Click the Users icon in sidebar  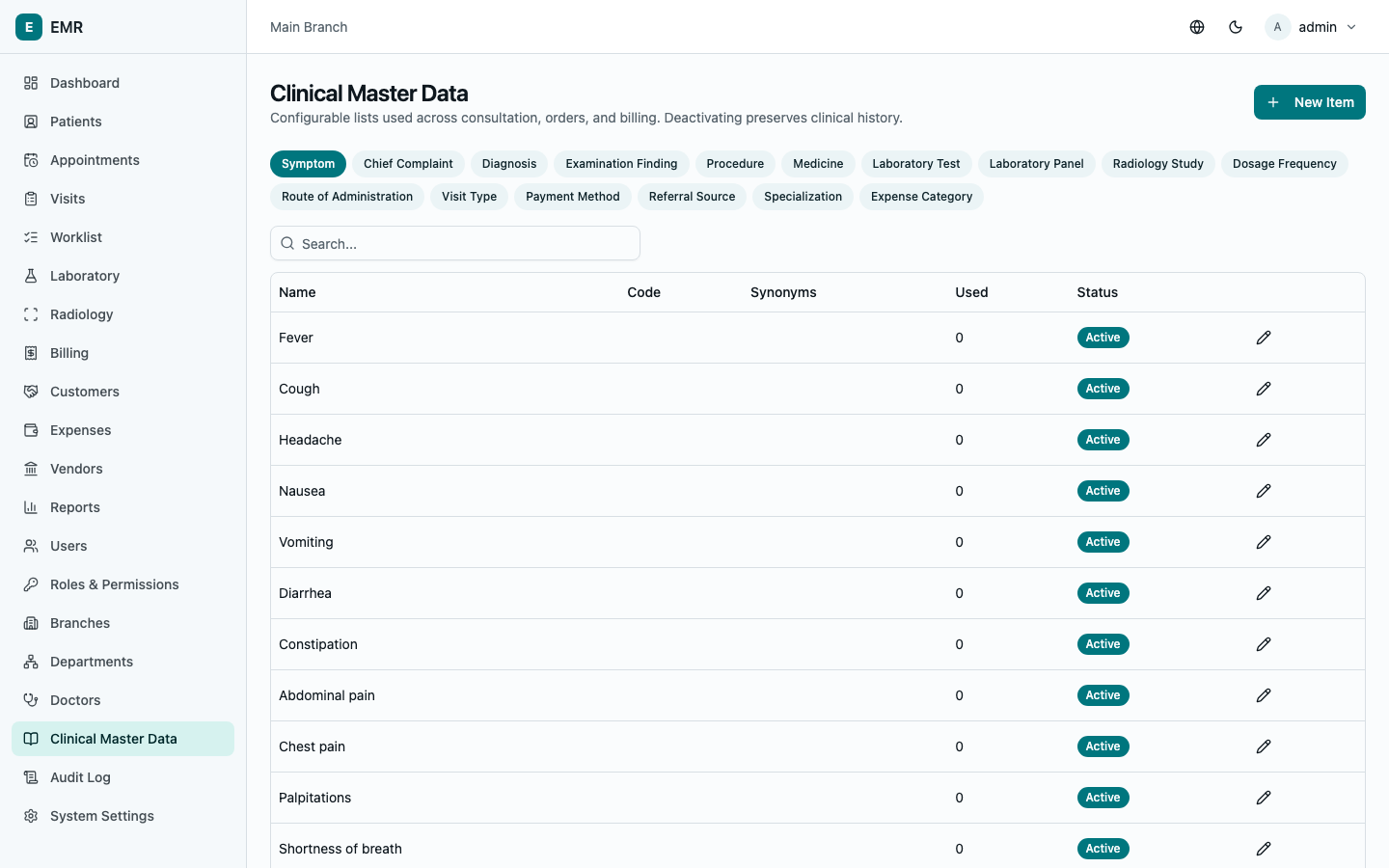coord(31,546)
